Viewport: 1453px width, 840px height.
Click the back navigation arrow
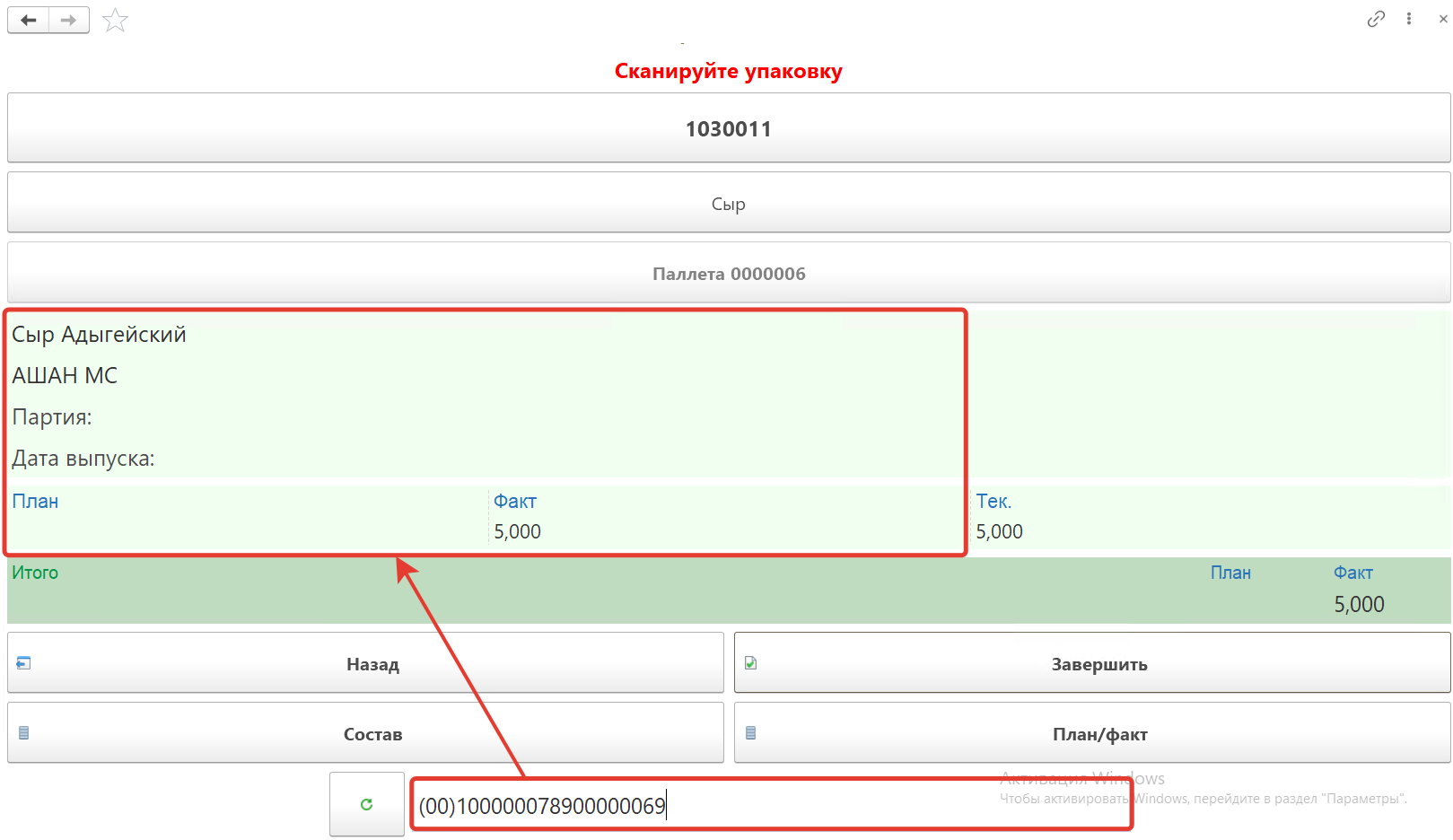29,20
